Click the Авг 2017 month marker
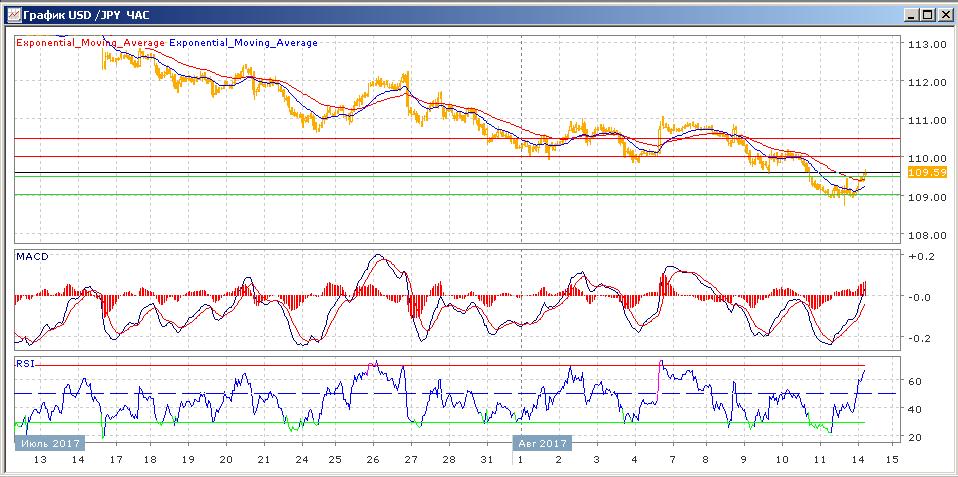Viewport: 958px width, 477px height. (542, 443)
